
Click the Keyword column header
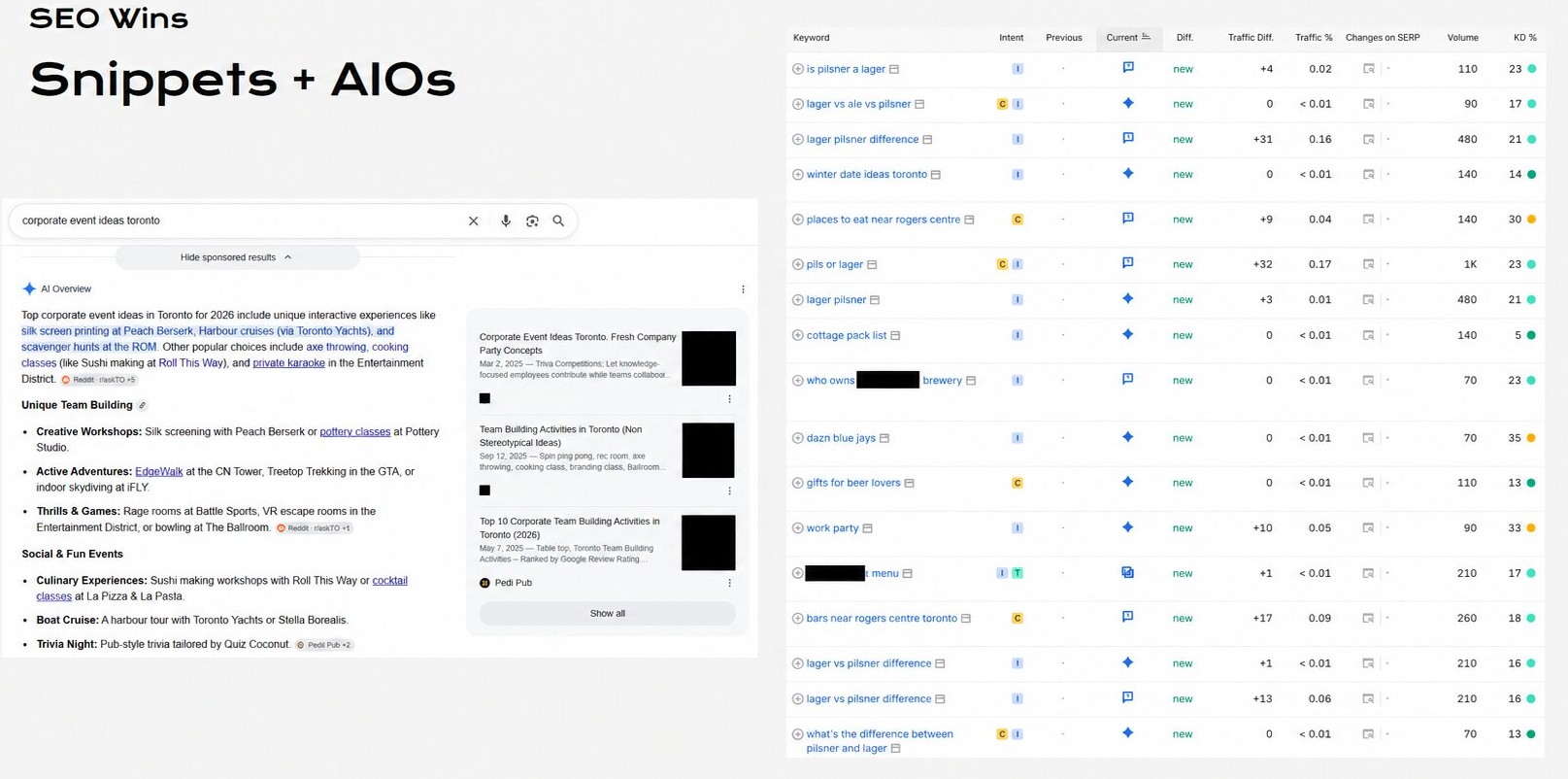coord(811,38)
